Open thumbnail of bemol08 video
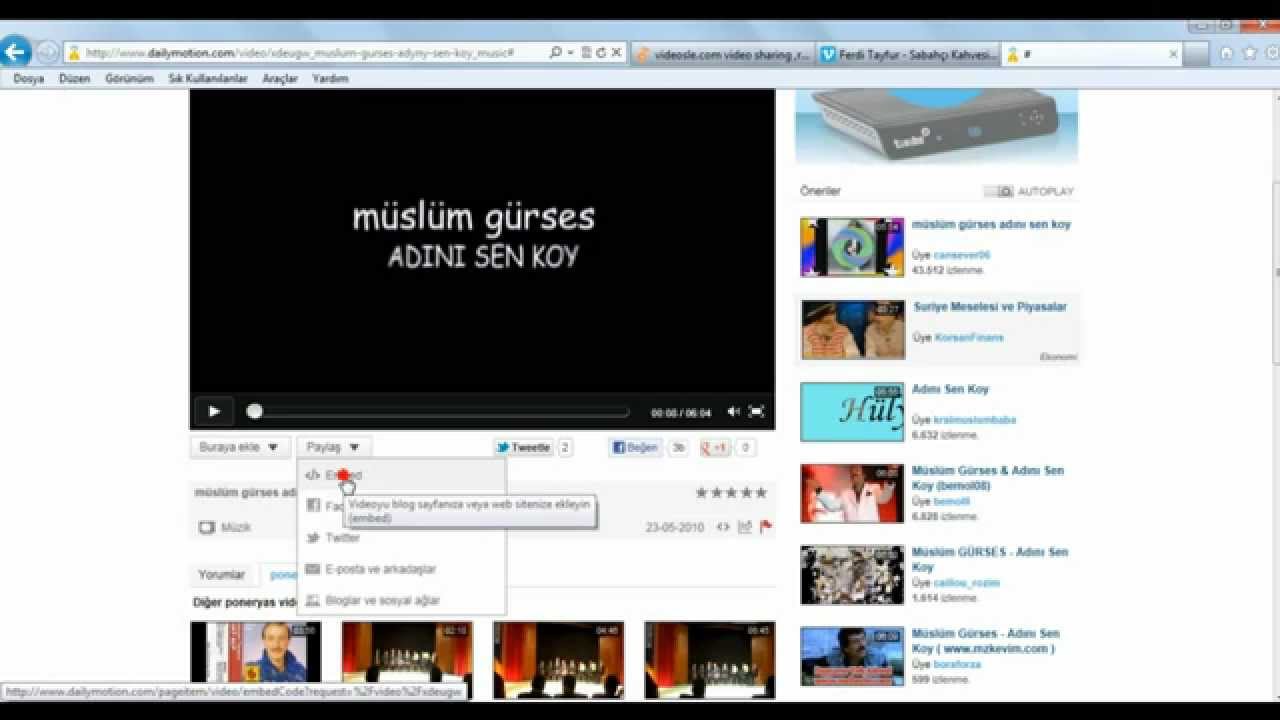The height and width of the screenshot is (720, 1280). (852, 493)
